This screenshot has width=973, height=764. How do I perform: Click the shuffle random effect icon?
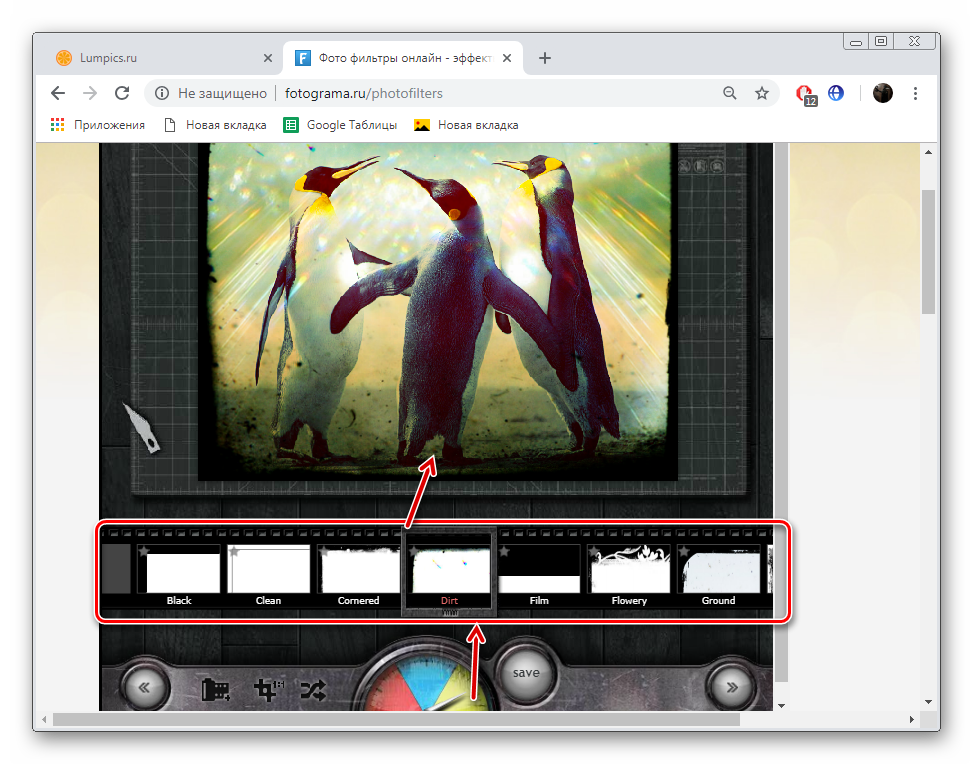313,690
